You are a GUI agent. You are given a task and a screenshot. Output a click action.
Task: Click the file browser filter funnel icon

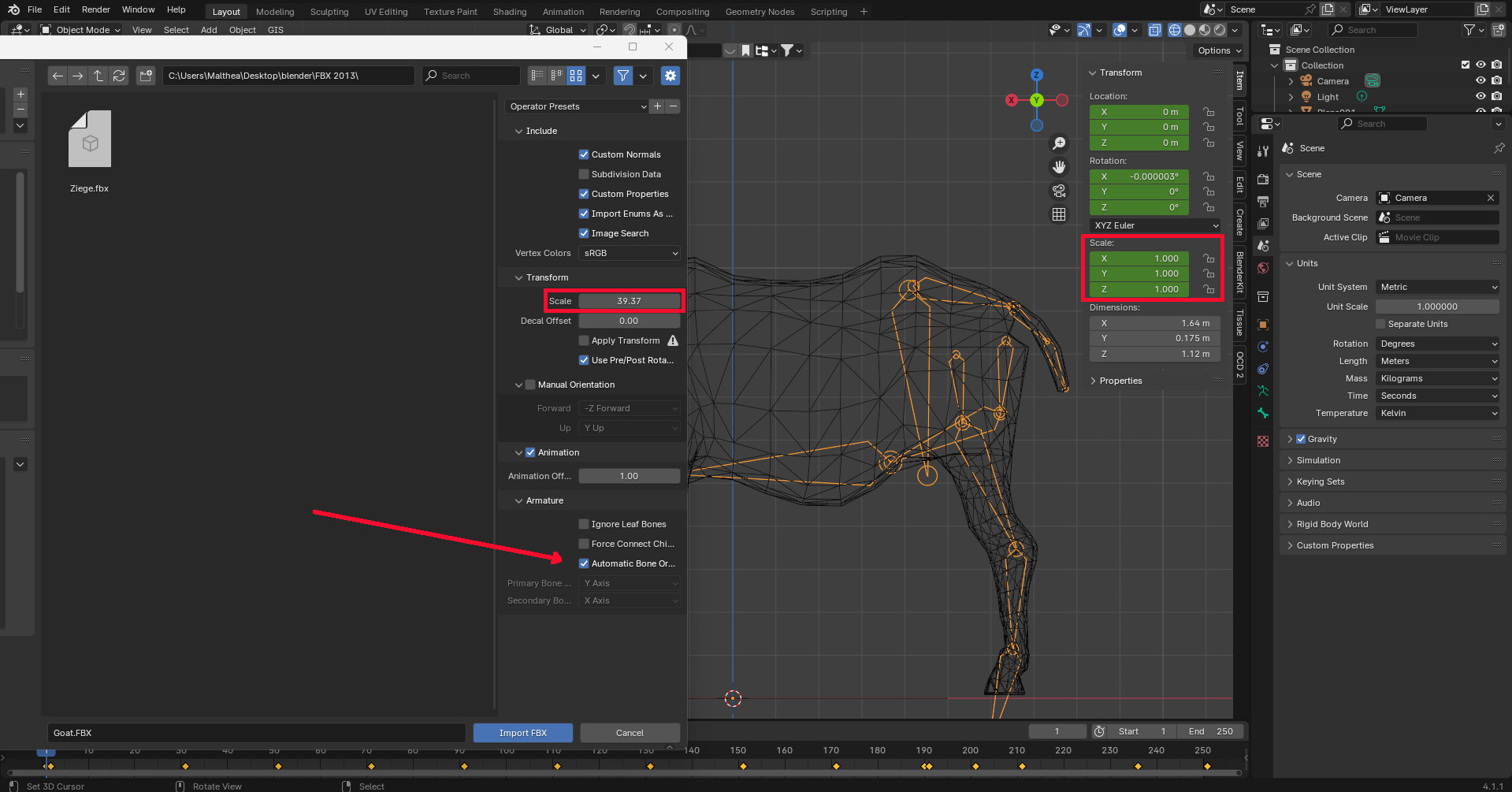623,76
